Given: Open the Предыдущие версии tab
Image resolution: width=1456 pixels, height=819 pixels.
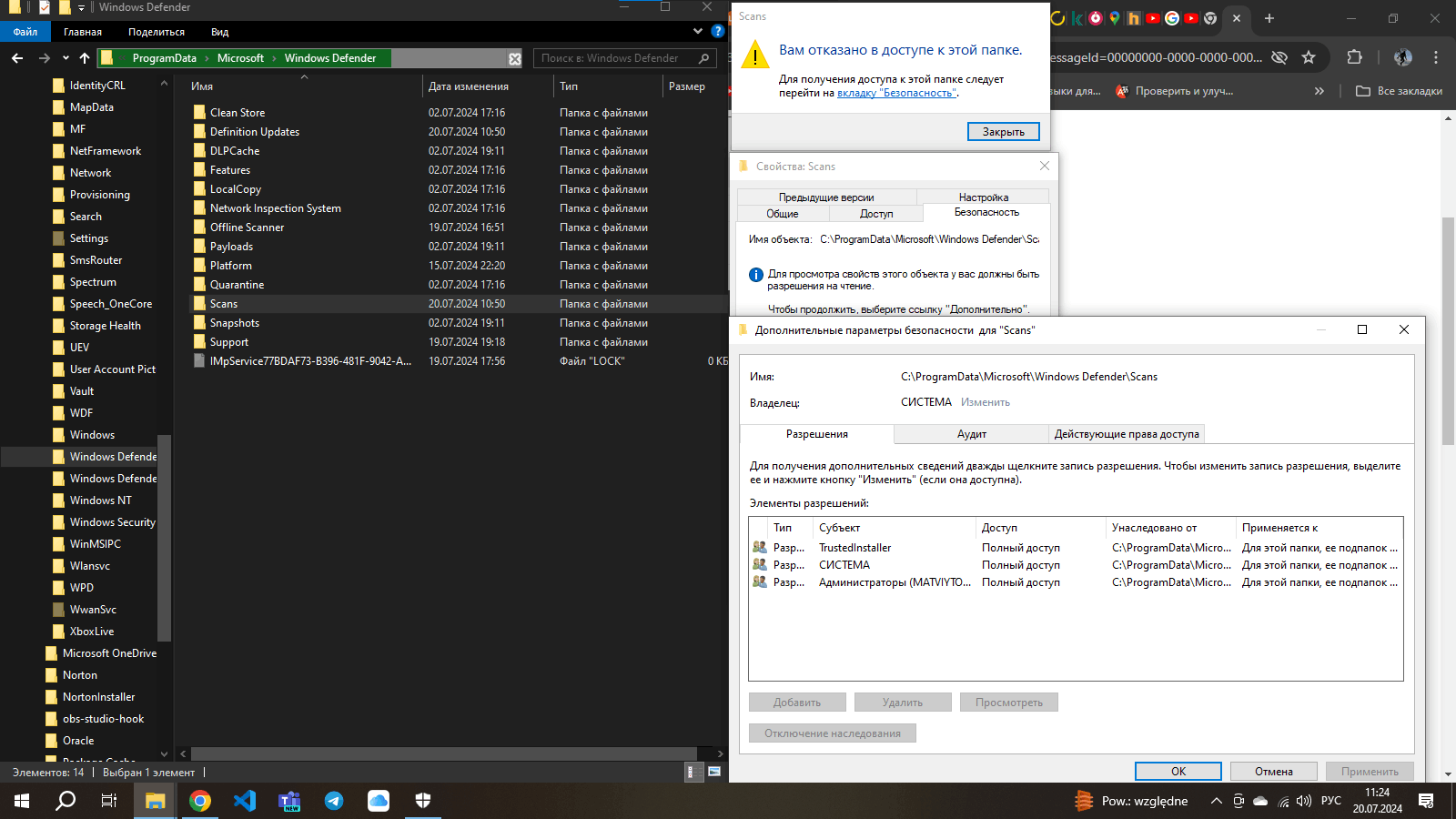Looking at the screenshot, I should tap(826, 197).
